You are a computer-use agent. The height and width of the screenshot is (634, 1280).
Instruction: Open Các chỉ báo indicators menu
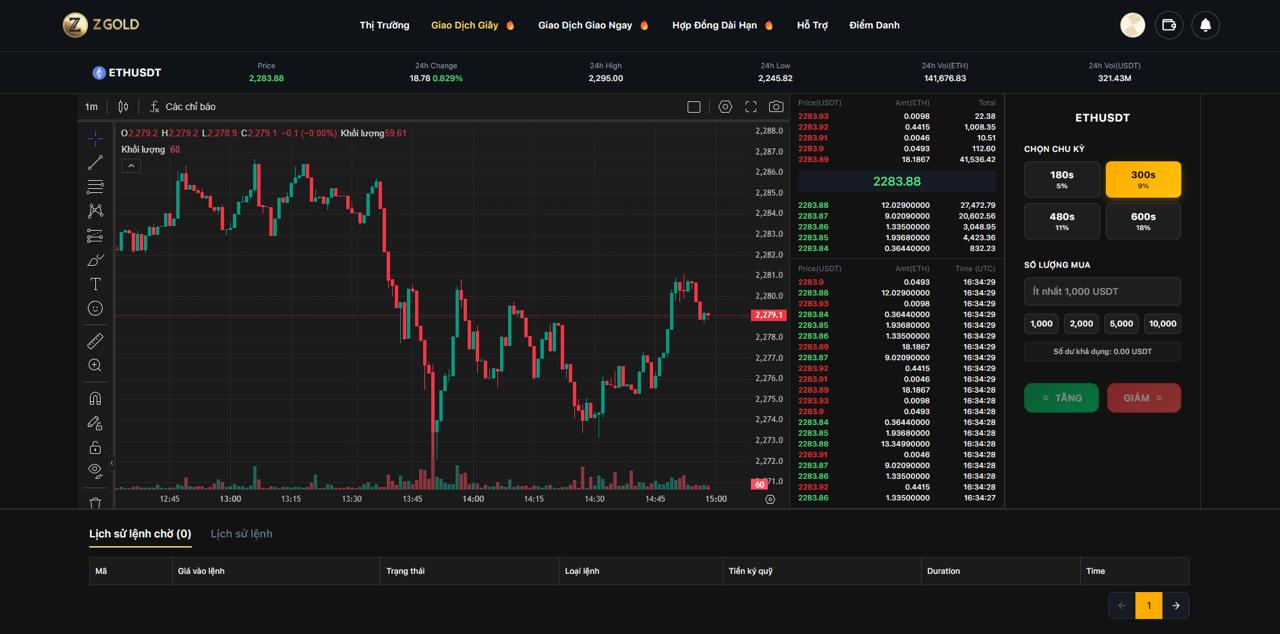pyautogui.click(x=183, y=107)
